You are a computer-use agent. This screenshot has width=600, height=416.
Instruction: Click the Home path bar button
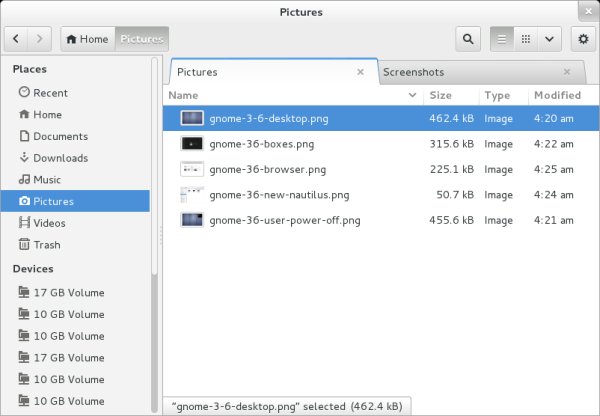click(x=87, y=39)
